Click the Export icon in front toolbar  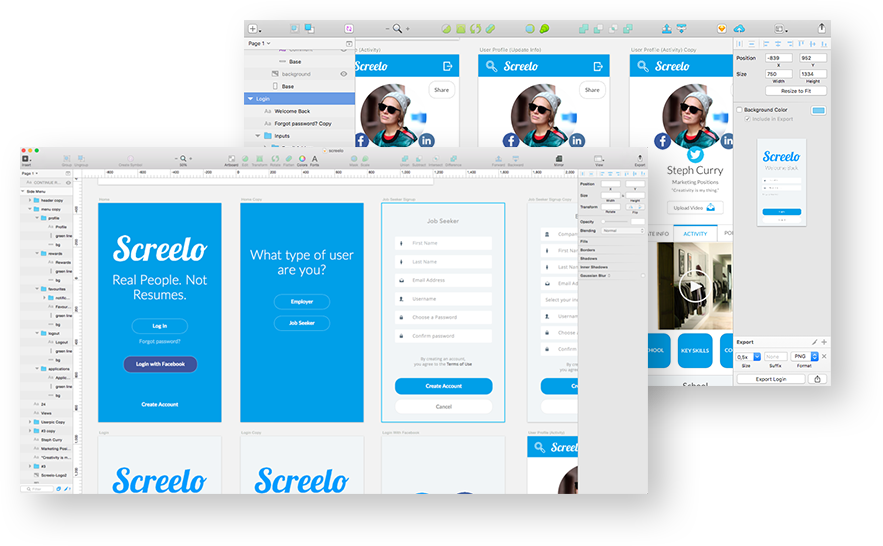(x=640, y=160)
